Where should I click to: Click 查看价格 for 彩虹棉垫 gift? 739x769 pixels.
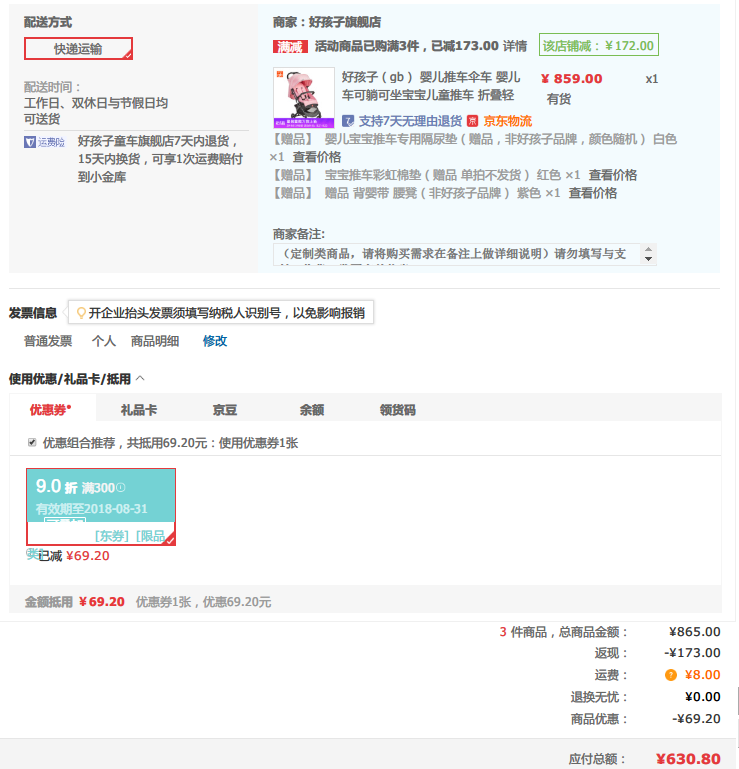pyautogui.click(x=612, y=175)
